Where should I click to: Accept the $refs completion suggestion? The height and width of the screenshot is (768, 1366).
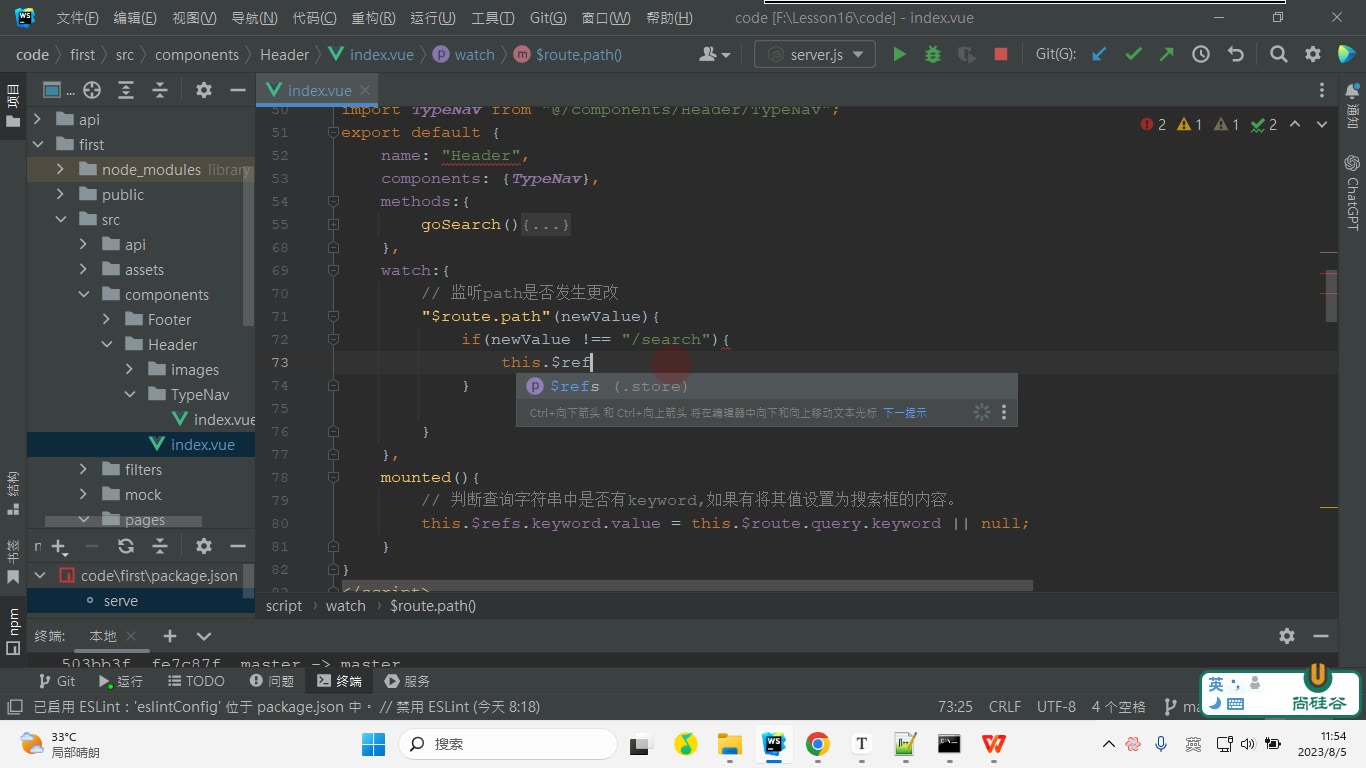[766, 386]
